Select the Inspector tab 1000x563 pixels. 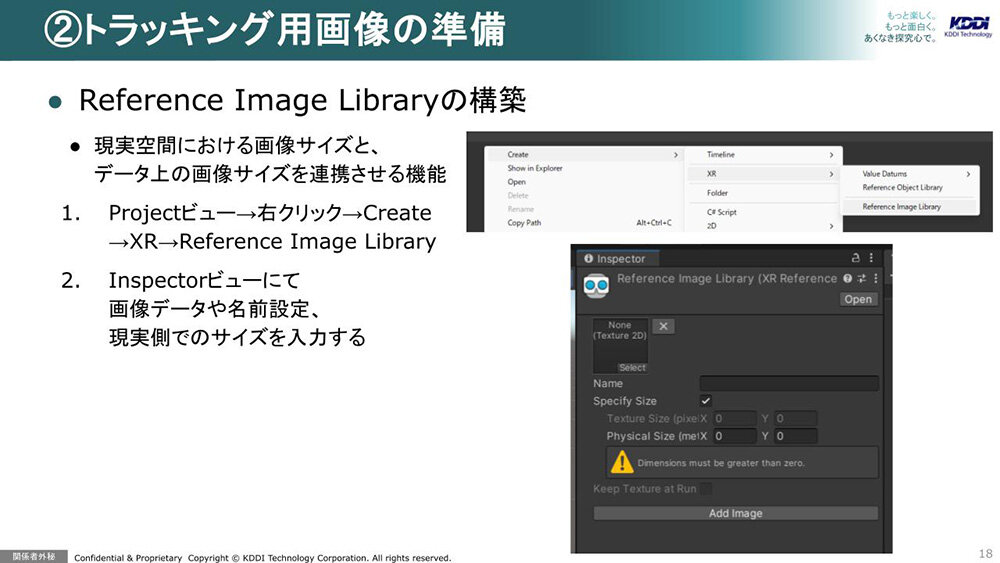[x=615, y=259]
